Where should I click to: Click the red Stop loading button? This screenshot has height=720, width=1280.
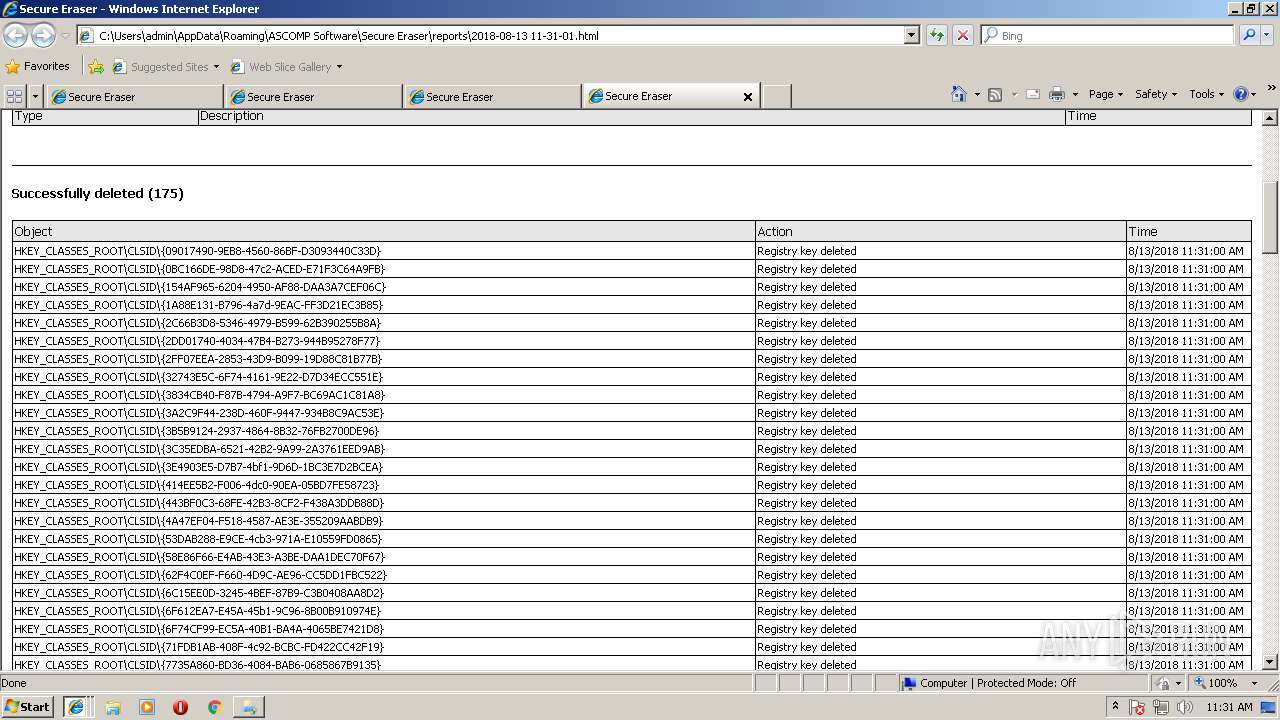coord(962,35)
